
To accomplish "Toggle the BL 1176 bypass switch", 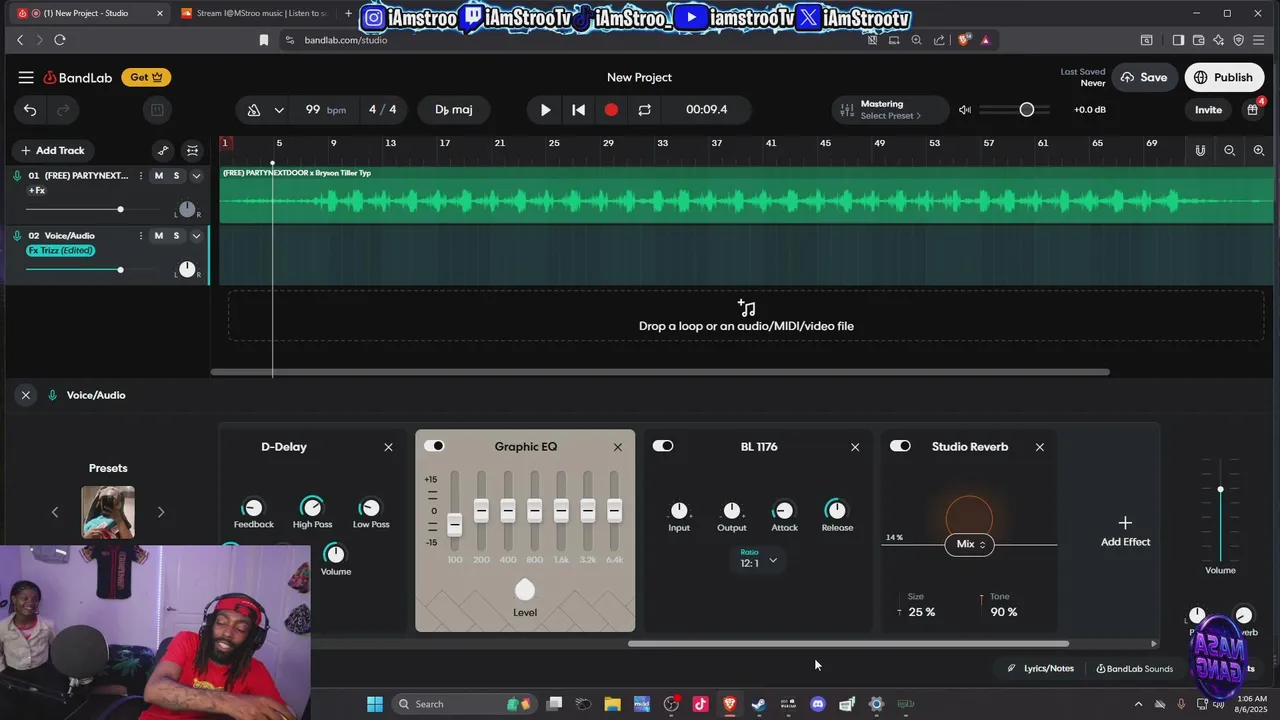I will coord(663,446).
